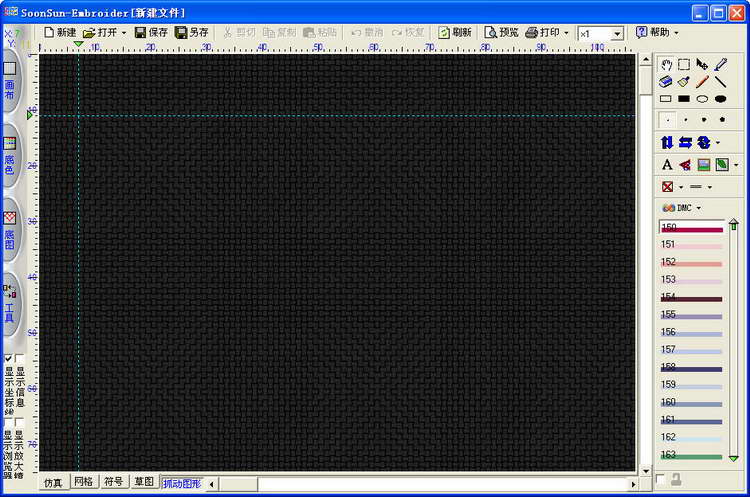This screenshot has width=750, height=497.
Task: Click the landscape picture insert icon
Action: coord(704,165)
